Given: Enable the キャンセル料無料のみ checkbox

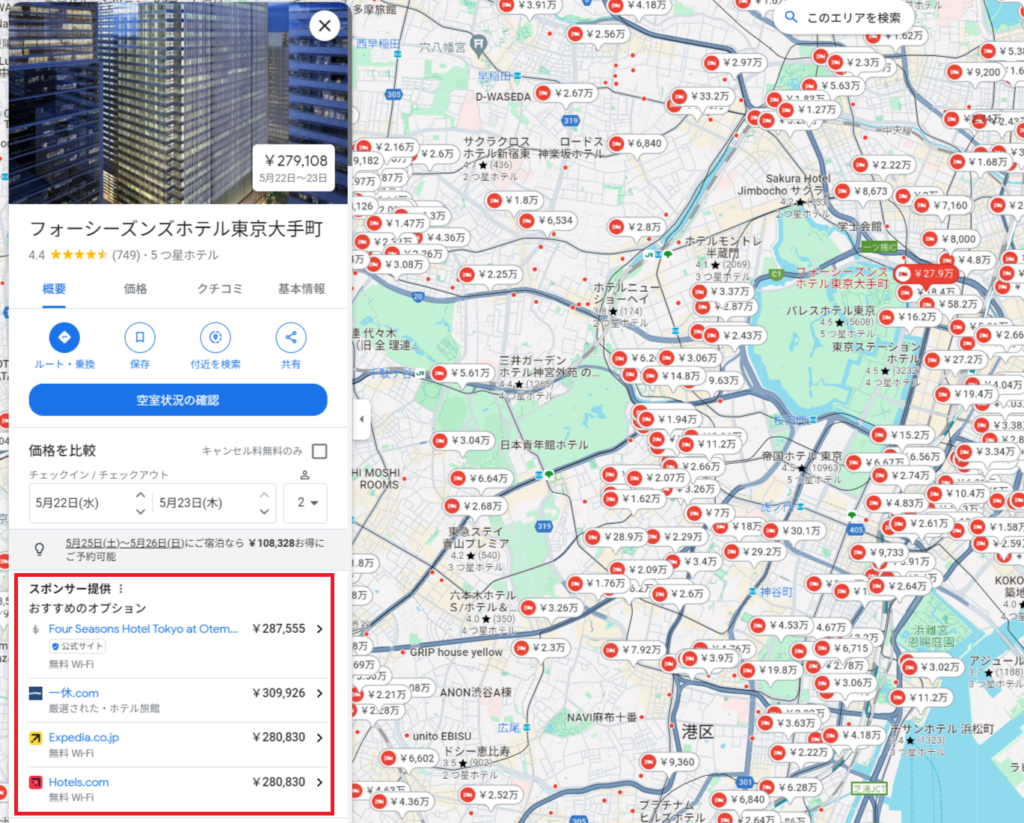Looking at the screenshot, I should tap(319, 451).
